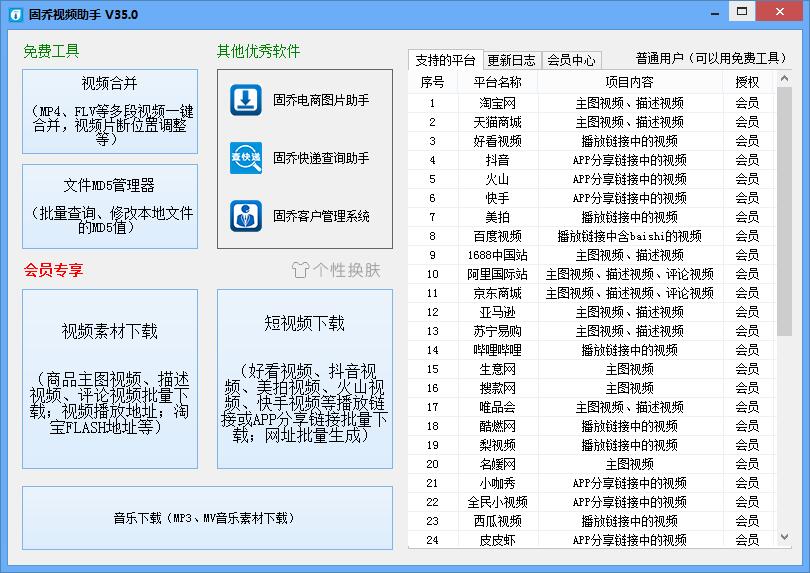Select the 好看视频 row
This screenshot has height=573, width=810.
[592, 141]
